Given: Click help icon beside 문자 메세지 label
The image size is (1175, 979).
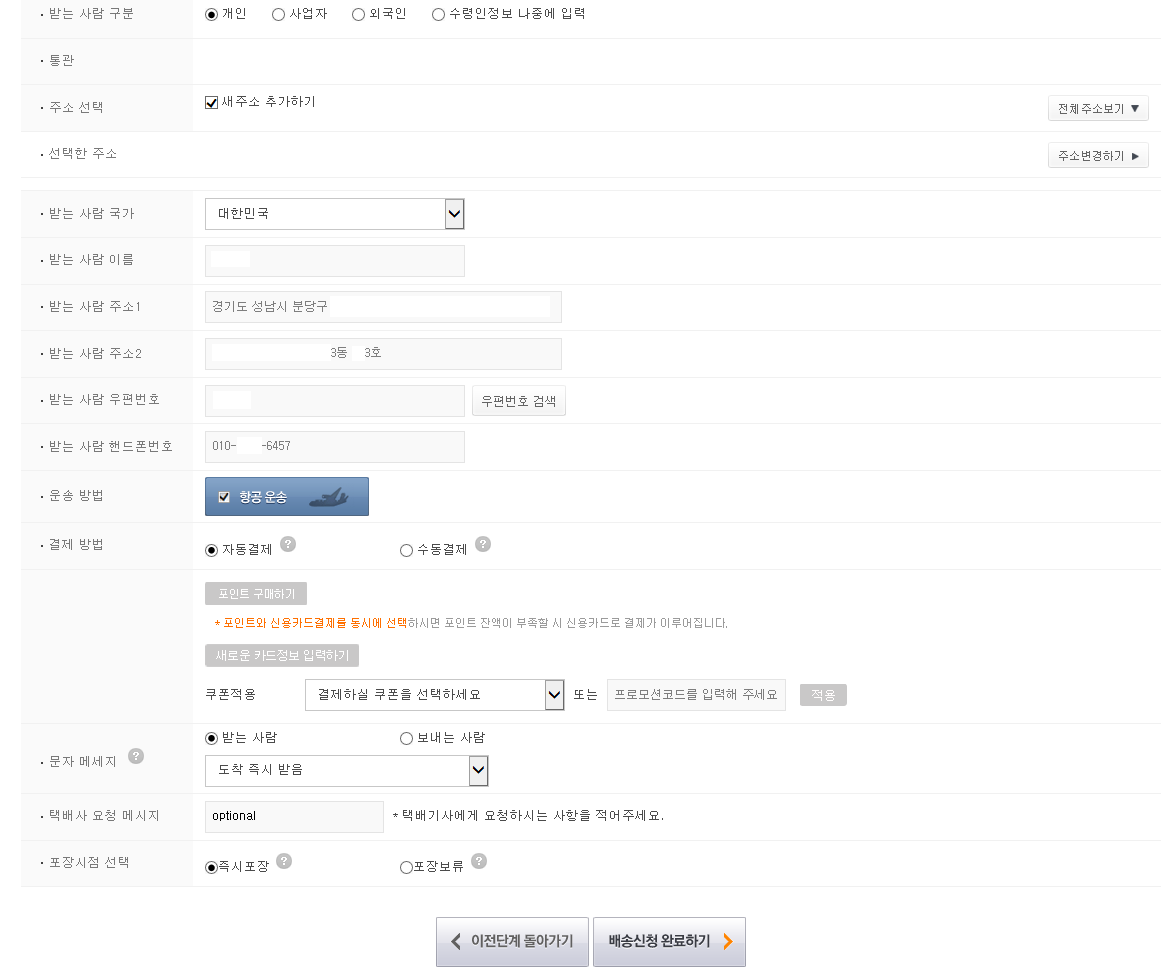Looking at the screenshot, I should 136,756.
